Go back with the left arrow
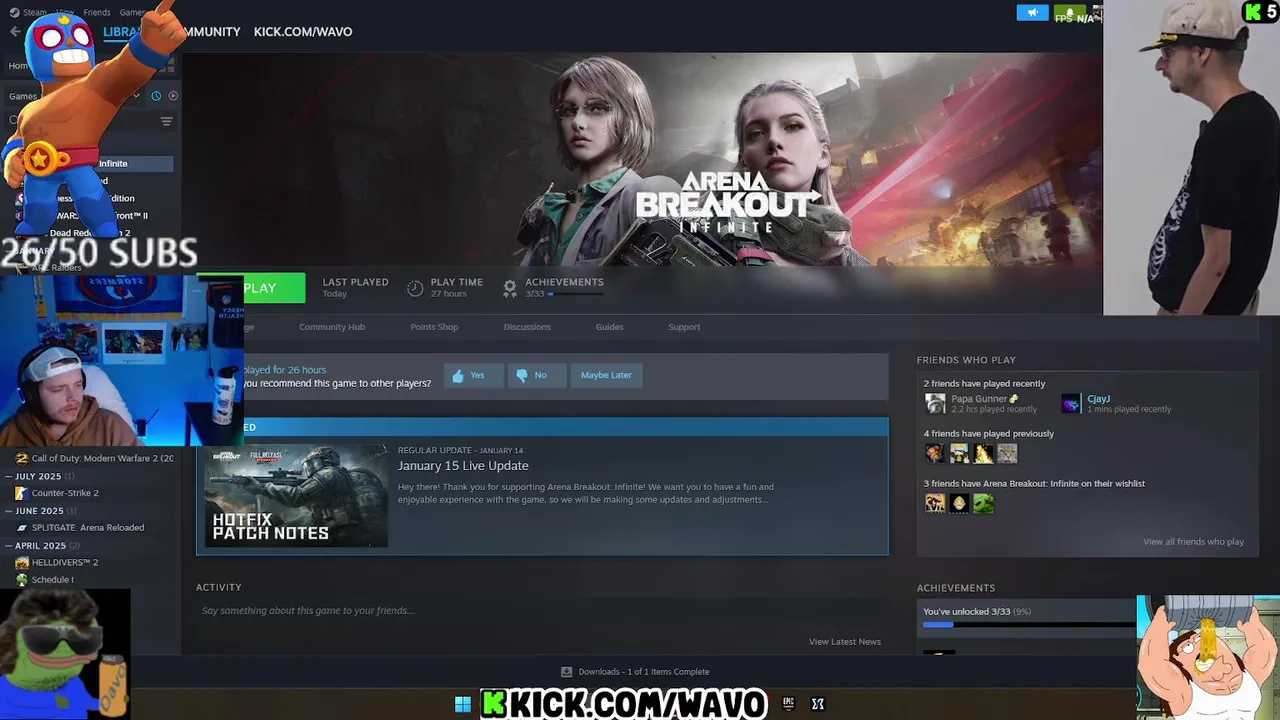 [15, 32]
